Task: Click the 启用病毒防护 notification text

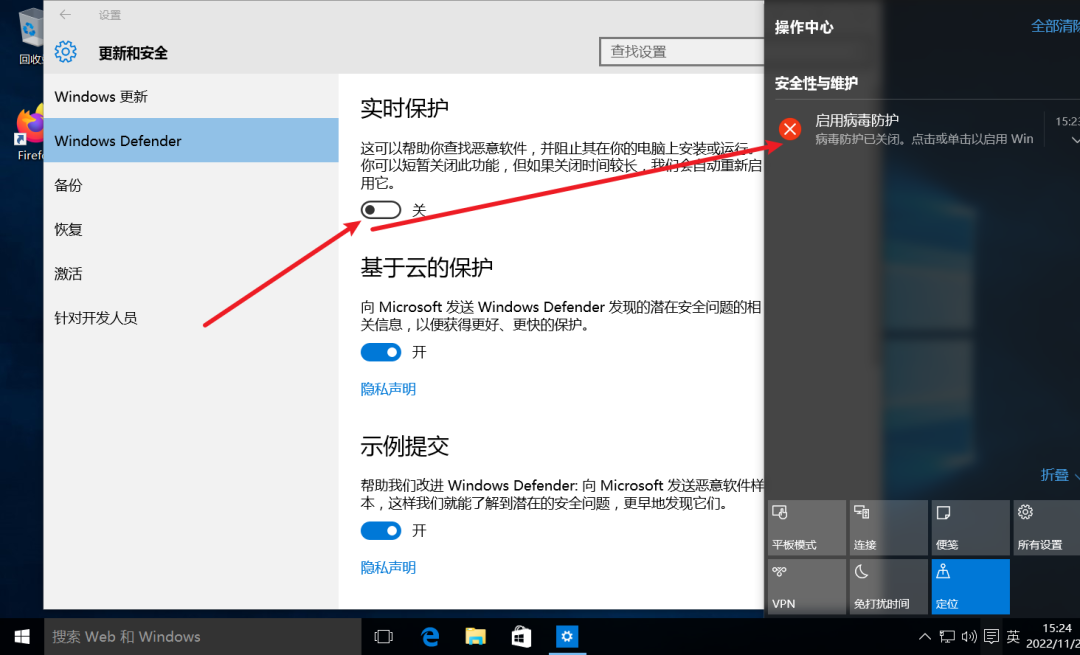Action: (x=857, y=121)
